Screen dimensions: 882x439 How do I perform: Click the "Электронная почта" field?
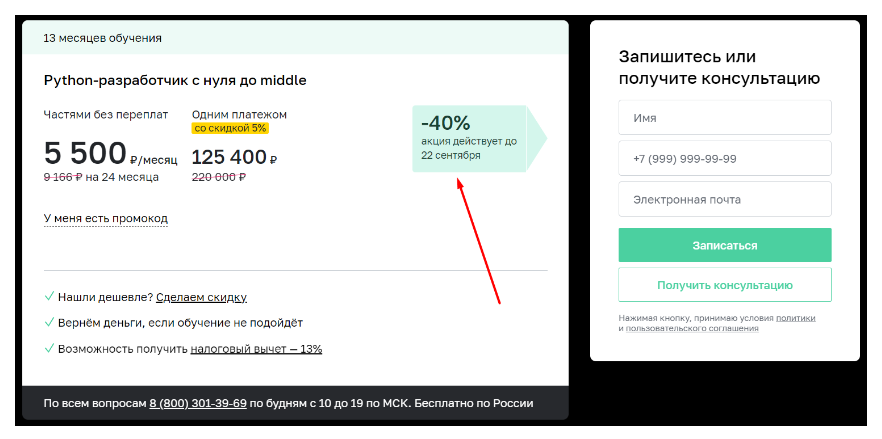click(724, 199)
